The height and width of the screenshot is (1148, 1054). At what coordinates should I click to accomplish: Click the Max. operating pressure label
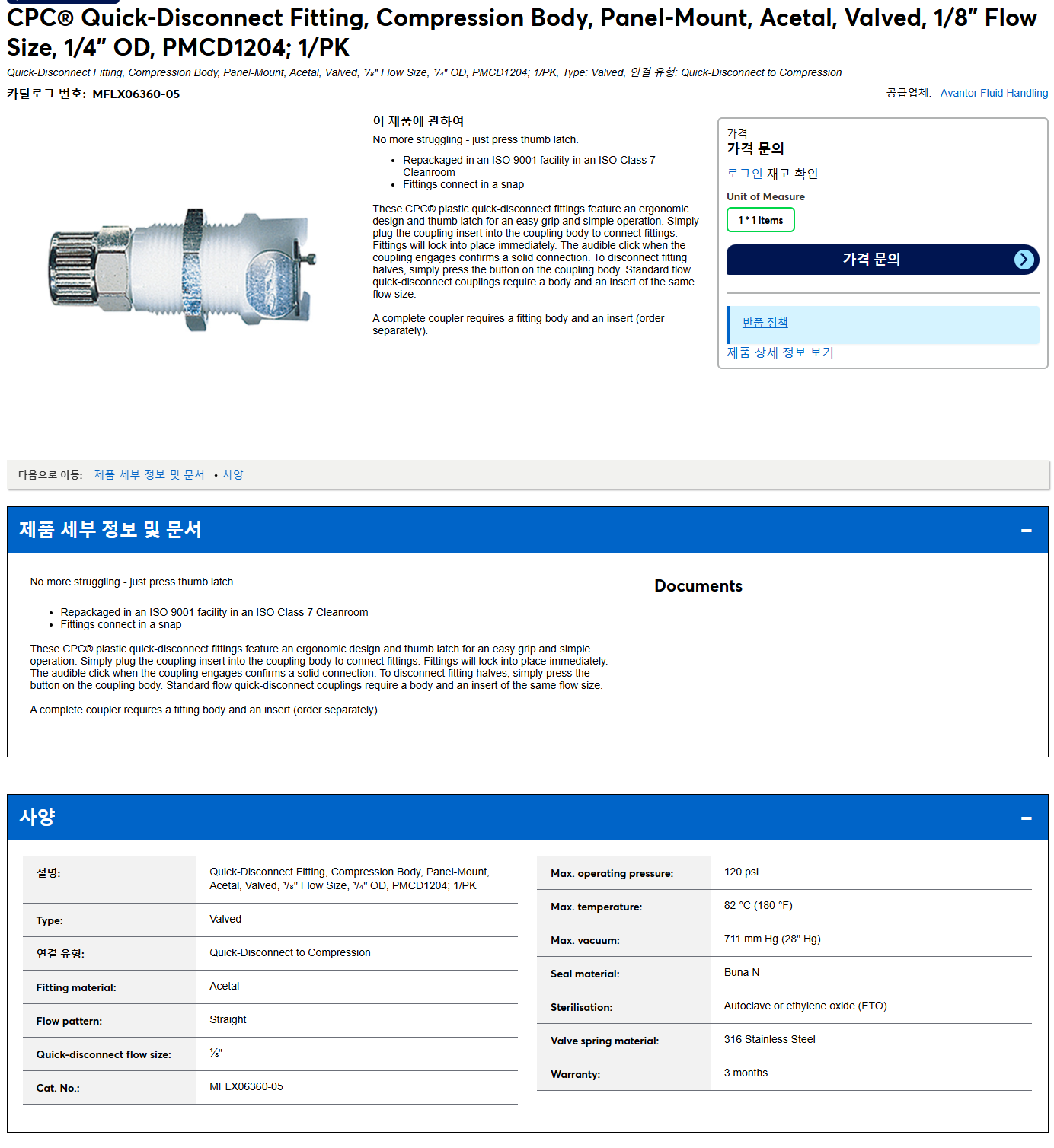coord(612,874)
